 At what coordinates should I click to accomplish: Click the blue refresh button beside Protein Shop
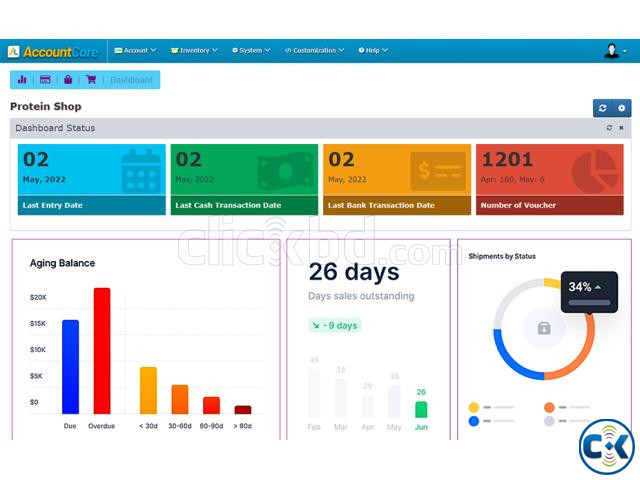click(x=602, y=108)
